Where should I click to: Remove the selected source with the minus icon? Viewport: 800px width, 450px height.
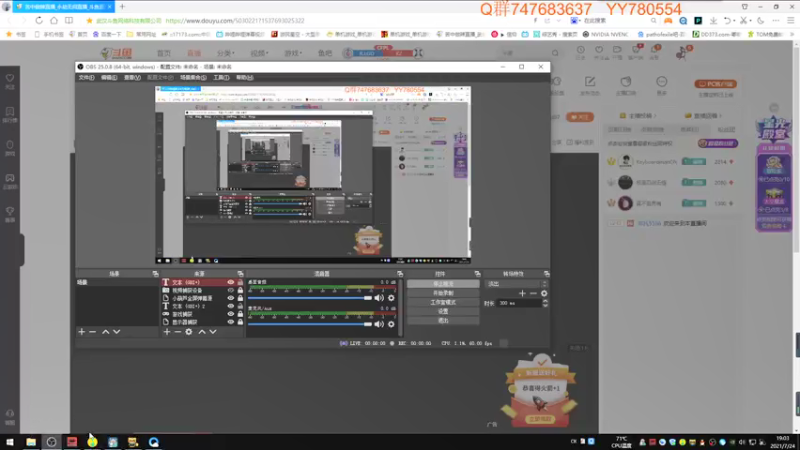coord(178,332)
